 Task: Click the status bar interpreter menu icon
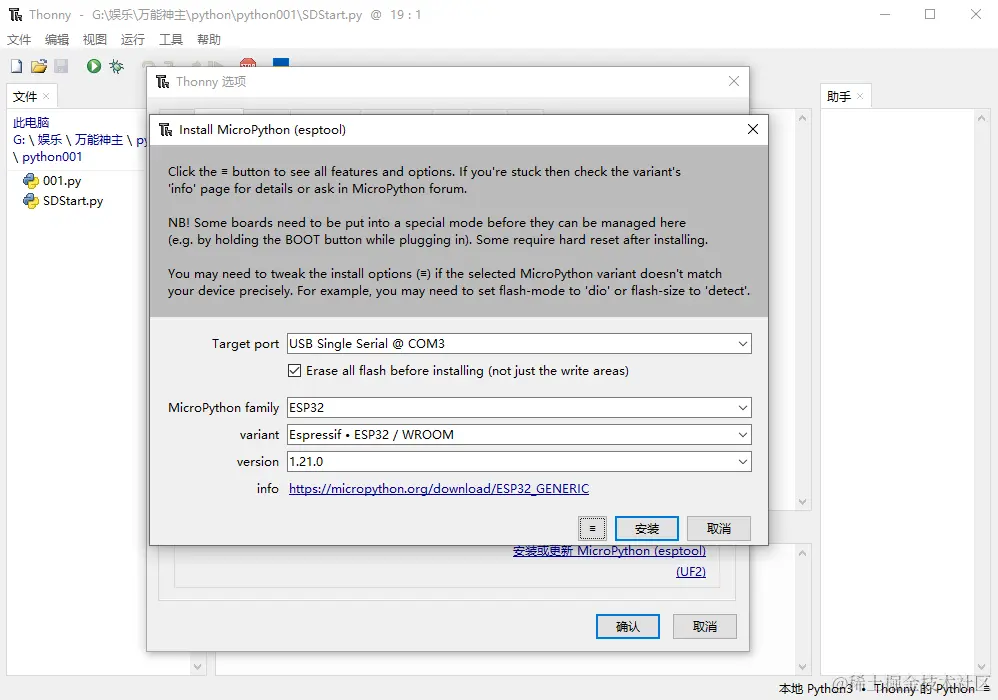[987, 688]
